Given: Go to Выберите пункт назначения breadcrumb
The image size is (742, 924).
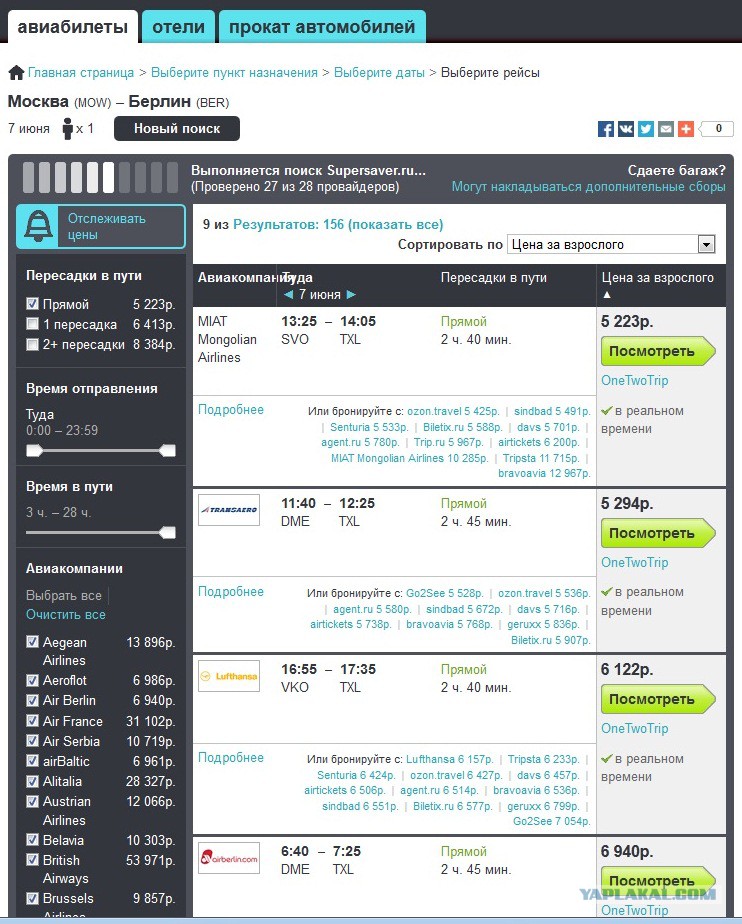Looking at the screenshot, I should click(234, 72).
